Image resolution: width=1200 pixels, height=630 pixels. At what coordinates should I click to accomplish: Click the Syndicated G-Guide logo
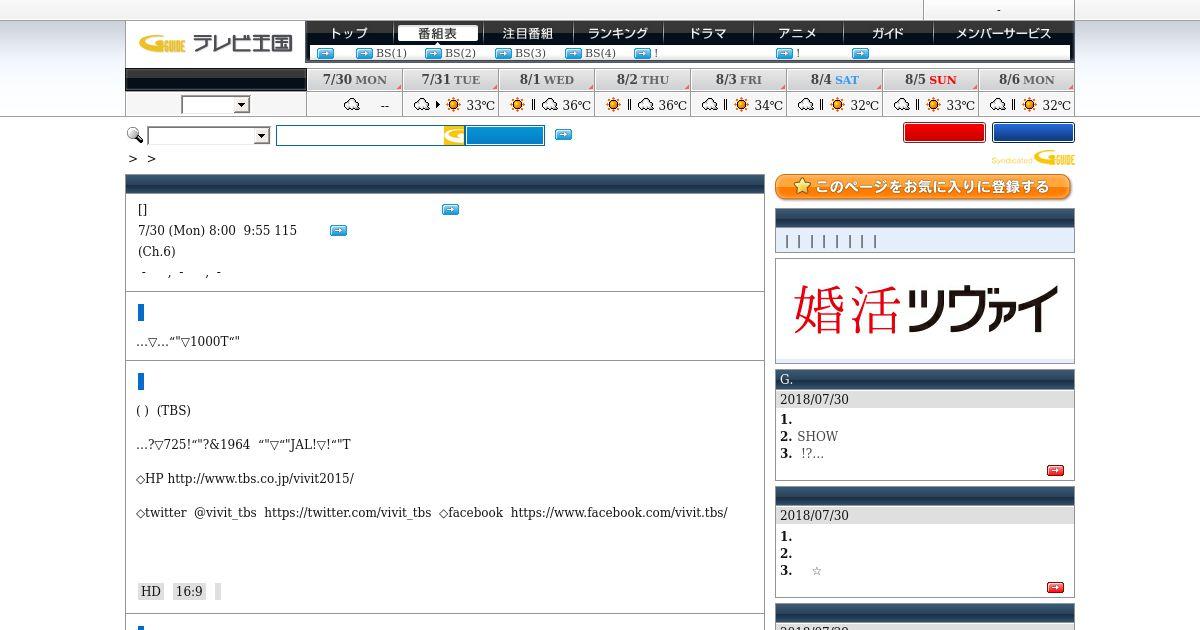coord(1033,158)
